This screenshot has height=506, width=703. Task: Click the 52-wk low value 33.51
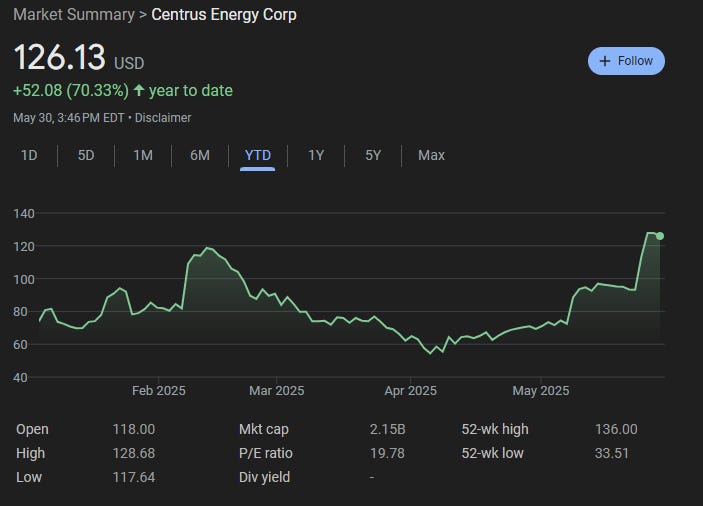(x=612, y=453)
